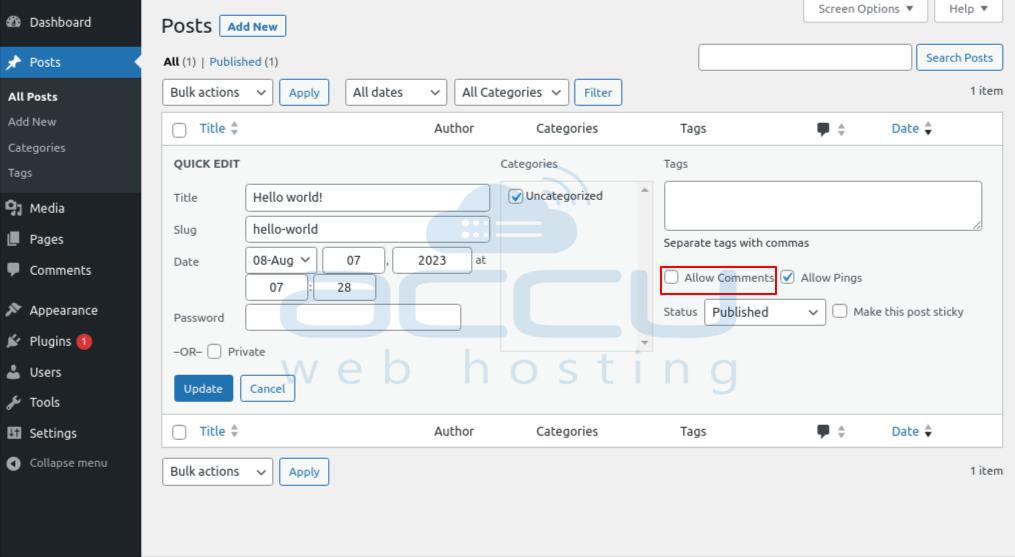
Task: Click the Dashboard gauge icon in sidebar
Action: click(14, 22)
